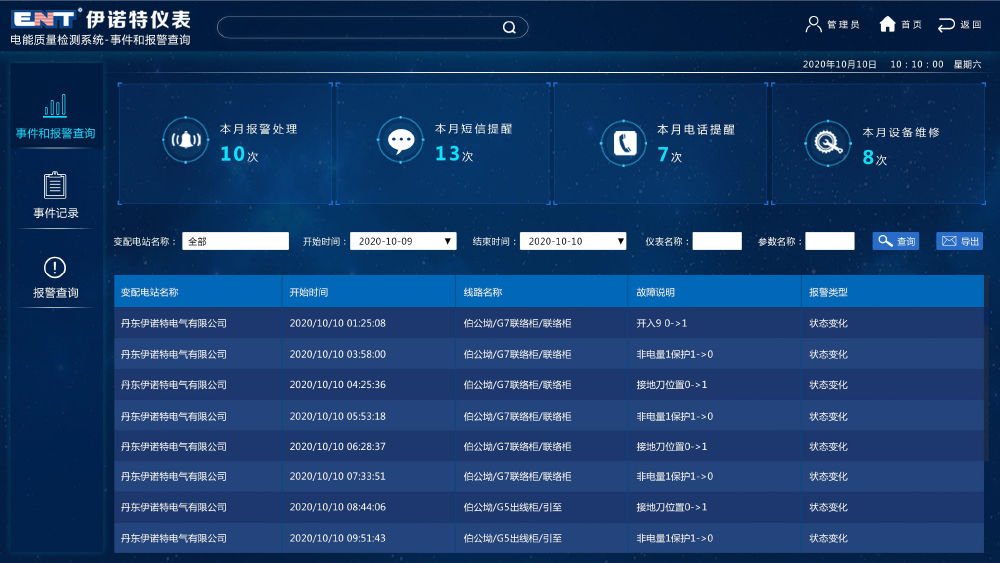This screenshot has width=1000, height=563.
Task: Click the monthly alarm handling bell icon
Action: click(x=185, y=141)
